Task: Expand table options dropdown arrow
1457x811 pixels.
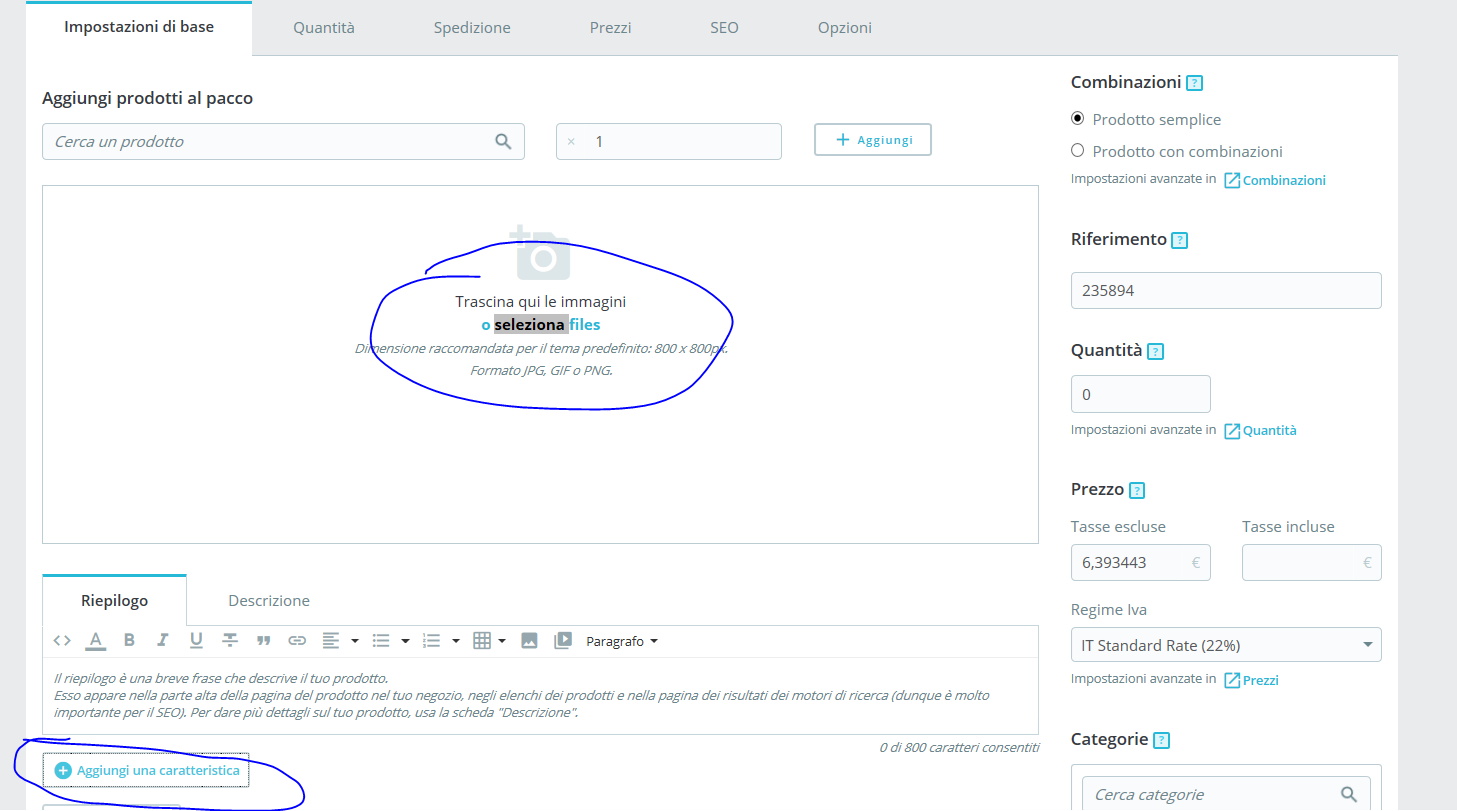Action: pos(502,641)
